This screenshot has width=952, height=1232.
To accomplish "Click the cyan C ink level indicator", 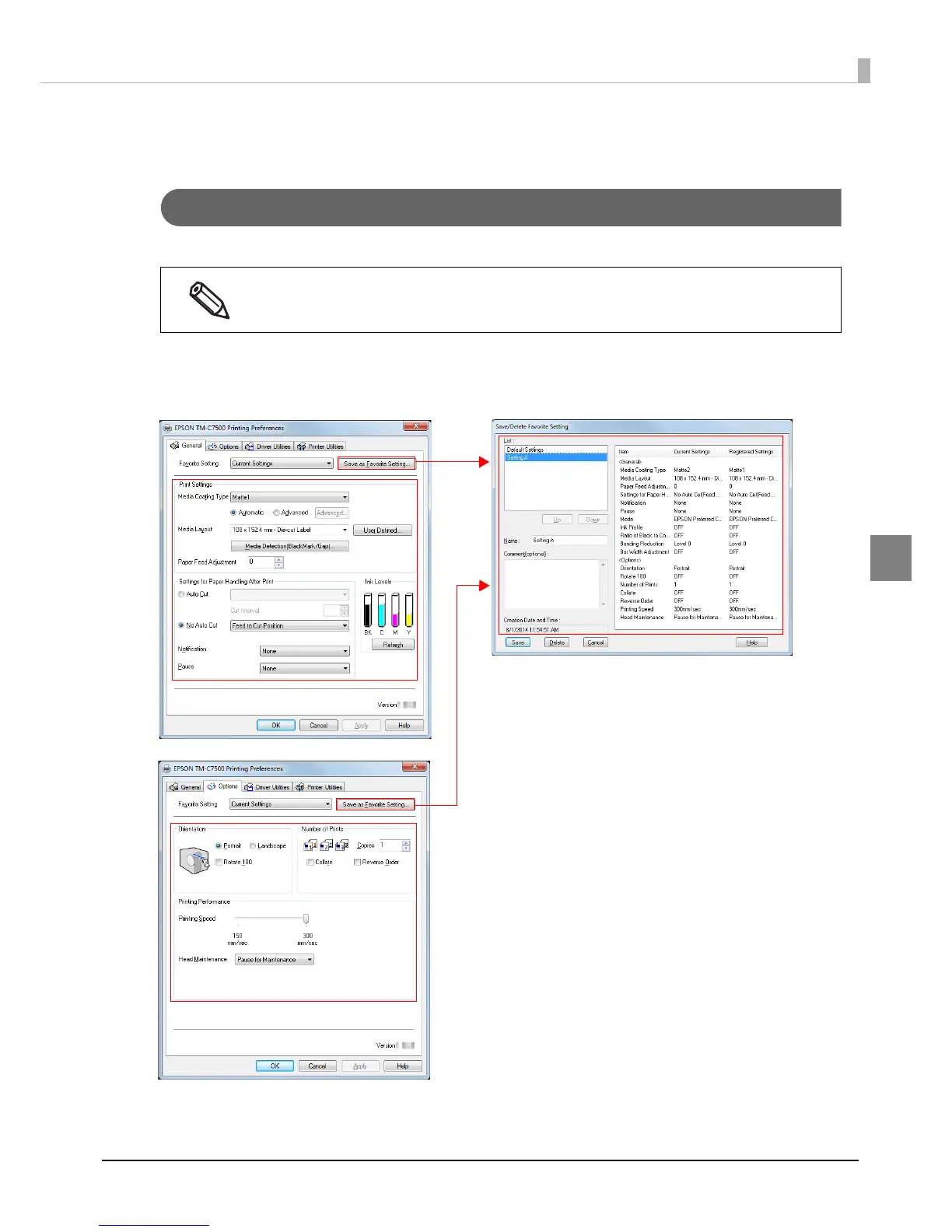I will [x=381, y=610].
